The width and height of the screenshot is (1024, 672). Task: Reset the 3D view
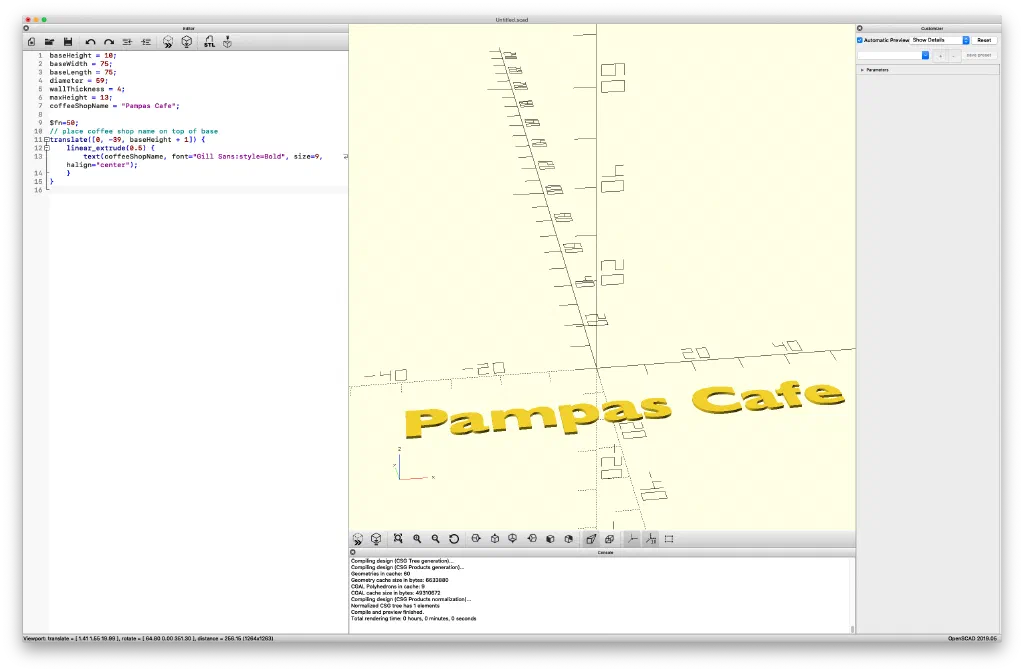[x=454, y=539]
